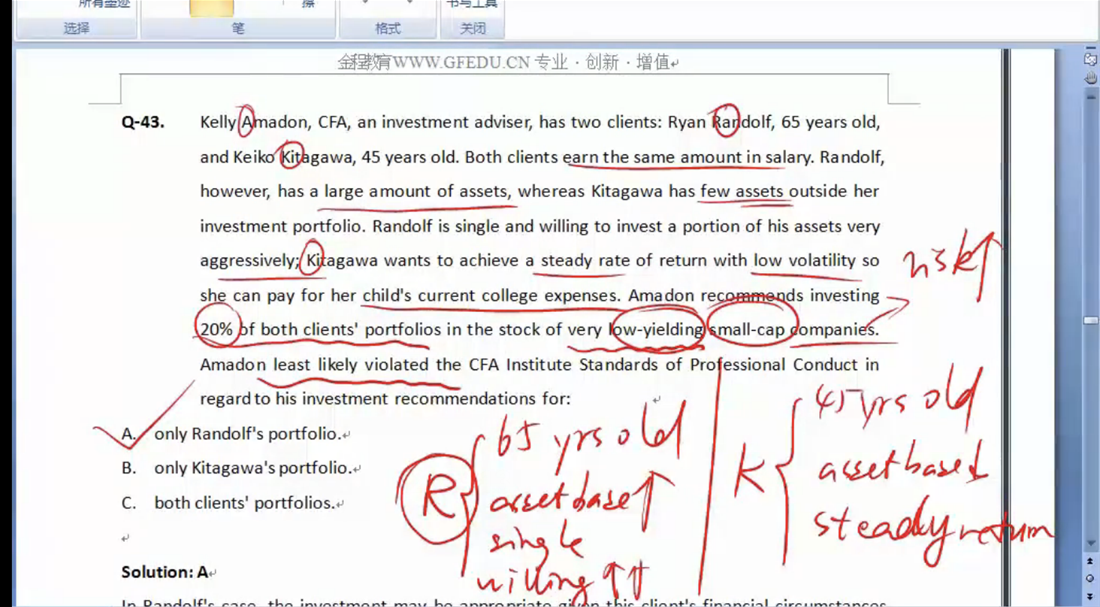Jump to the previous page with double-up arrows
The image size is (1100, 607).
(1090, 562)
